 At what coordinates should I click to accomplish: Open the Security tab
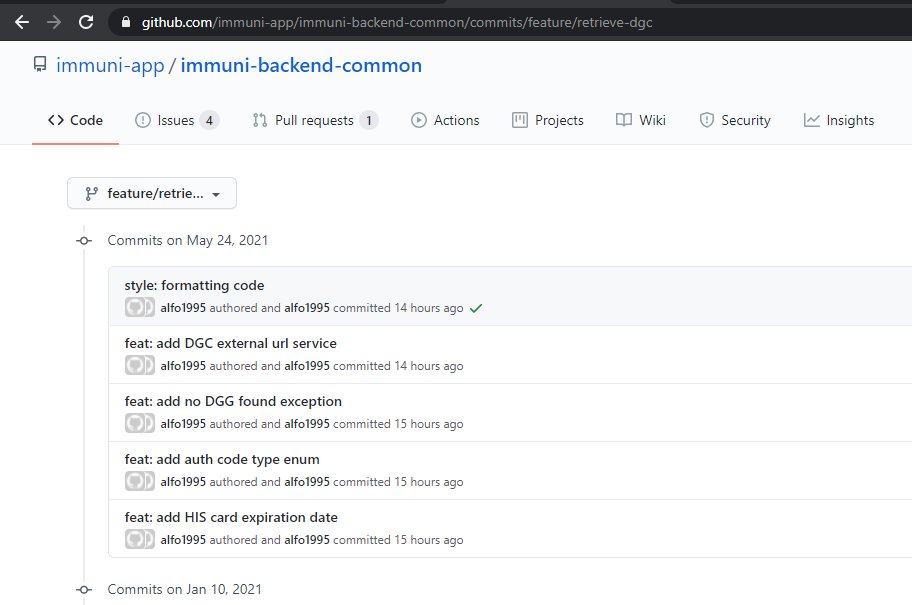[735, 120]
